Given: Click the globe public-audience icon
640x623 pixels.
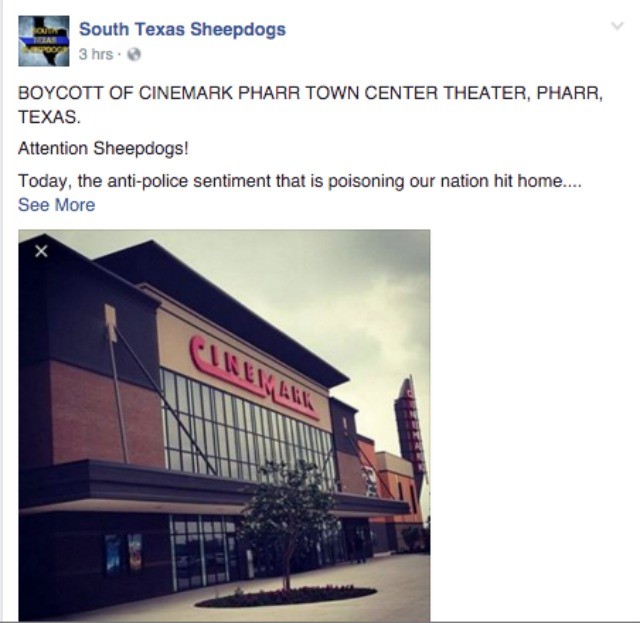Looking at the screenshot, I should [x=134, y=54].
